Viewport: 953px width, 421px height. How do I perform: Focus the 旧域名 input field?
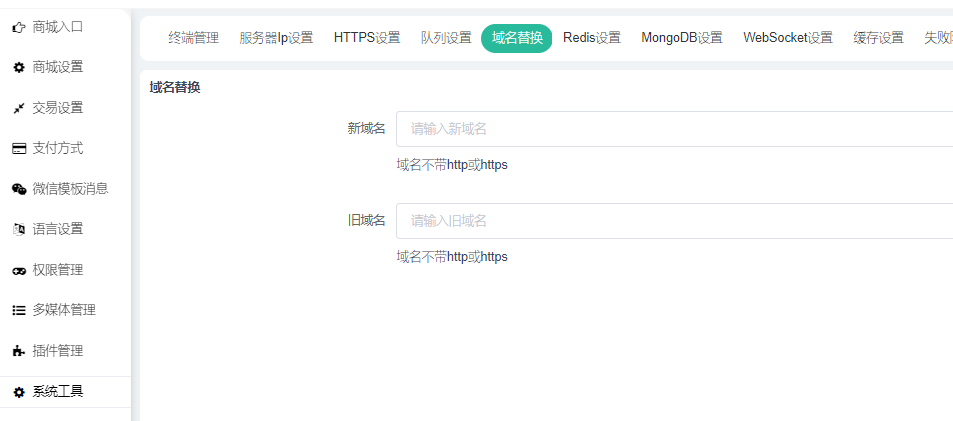(x=675, y=221)
